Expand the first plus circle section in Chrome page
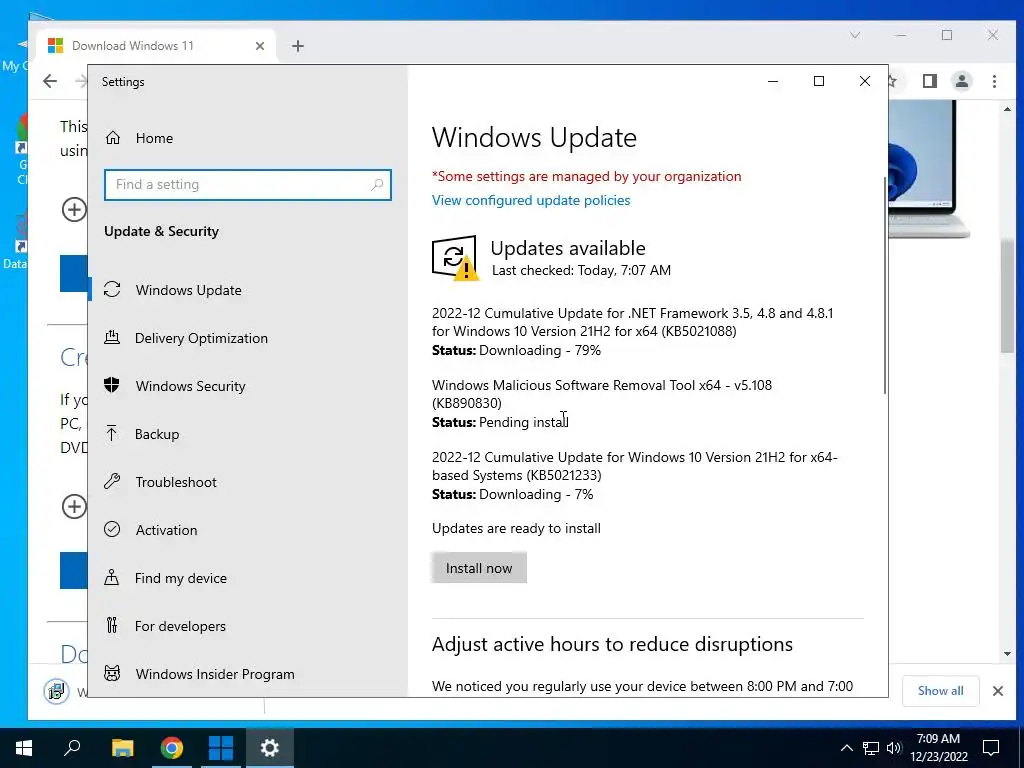 (74, 210)
